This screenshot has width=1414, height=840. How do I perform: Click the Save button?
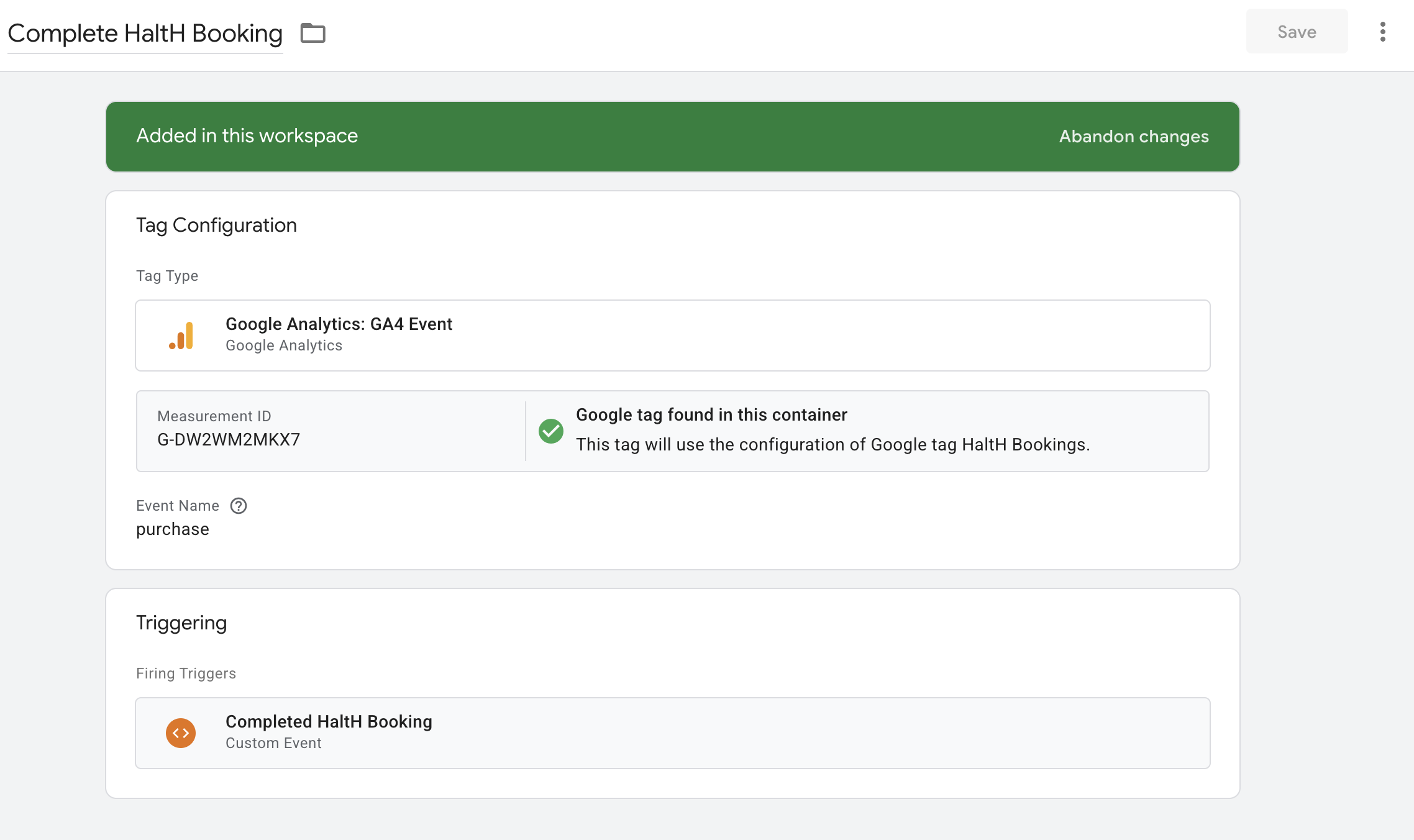pos(1297,32)
